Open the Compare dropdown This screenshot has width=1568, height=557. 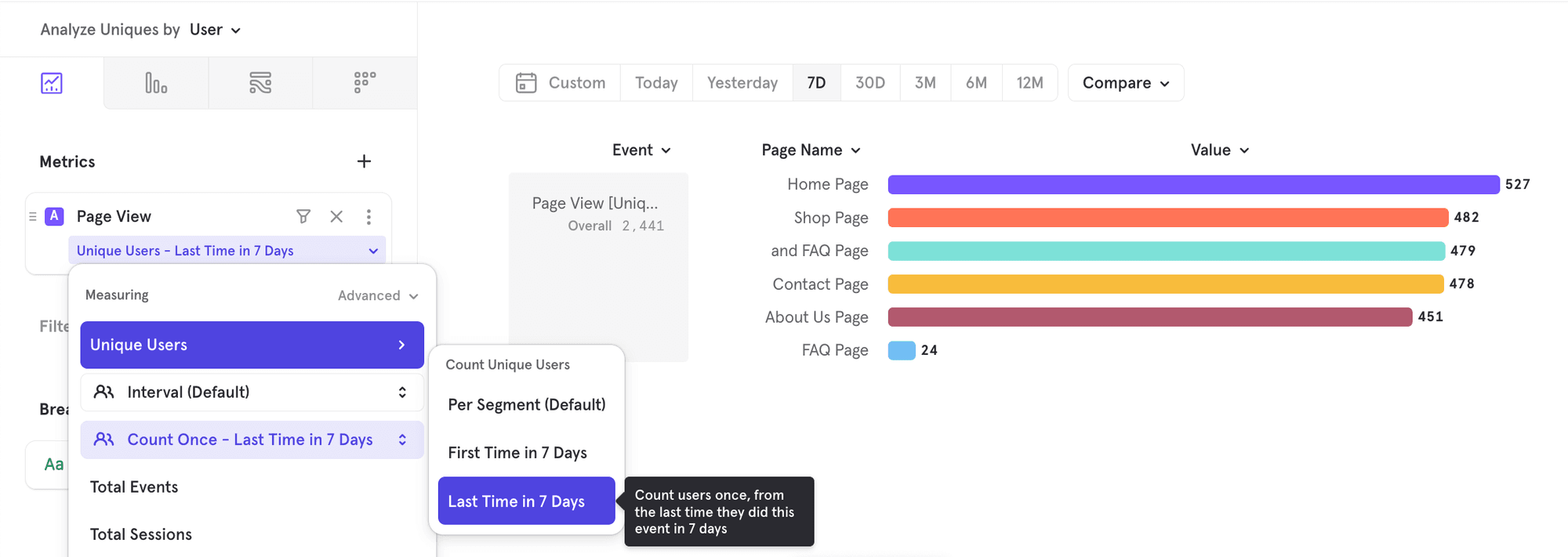(1125, 83)
